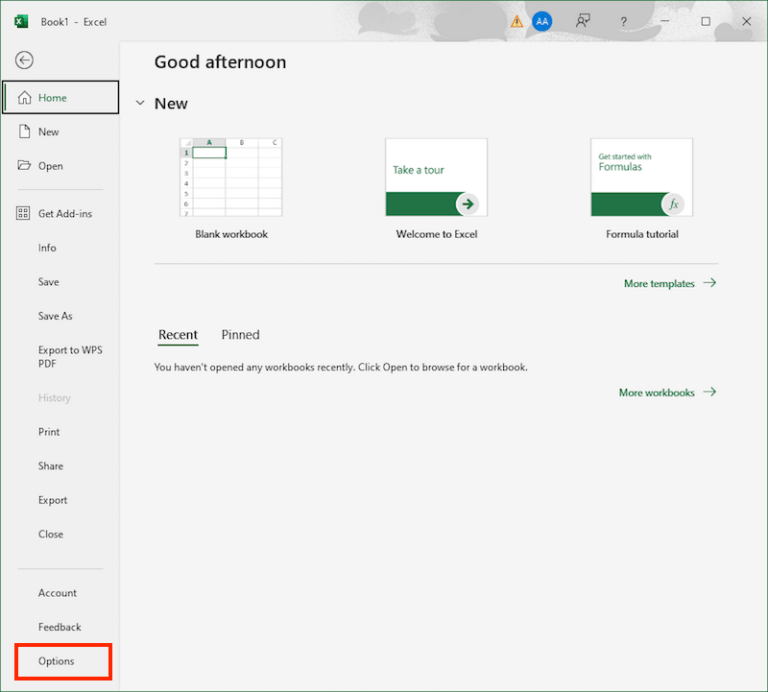Open the Take a tour template thumbnail
Screen dimensions: 768x692
click(436, 177)
